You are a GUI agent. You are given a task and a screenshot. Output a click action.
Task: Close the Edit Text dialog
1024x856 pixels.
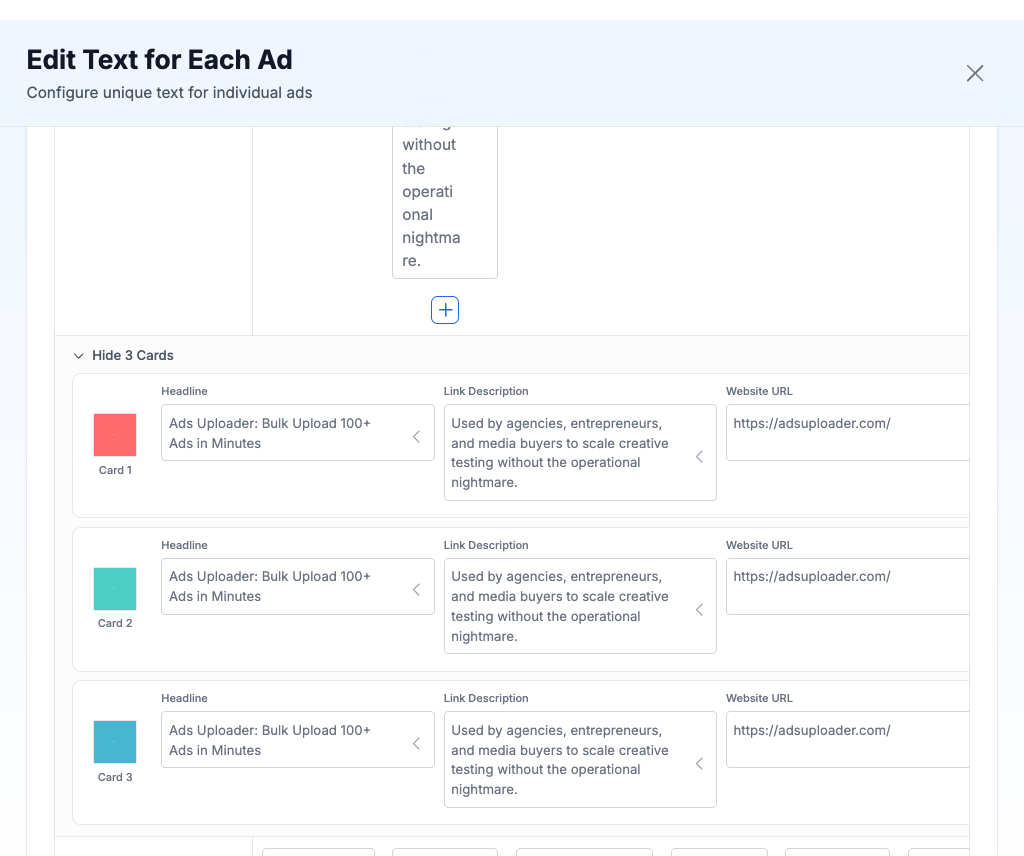coord(975,73)
